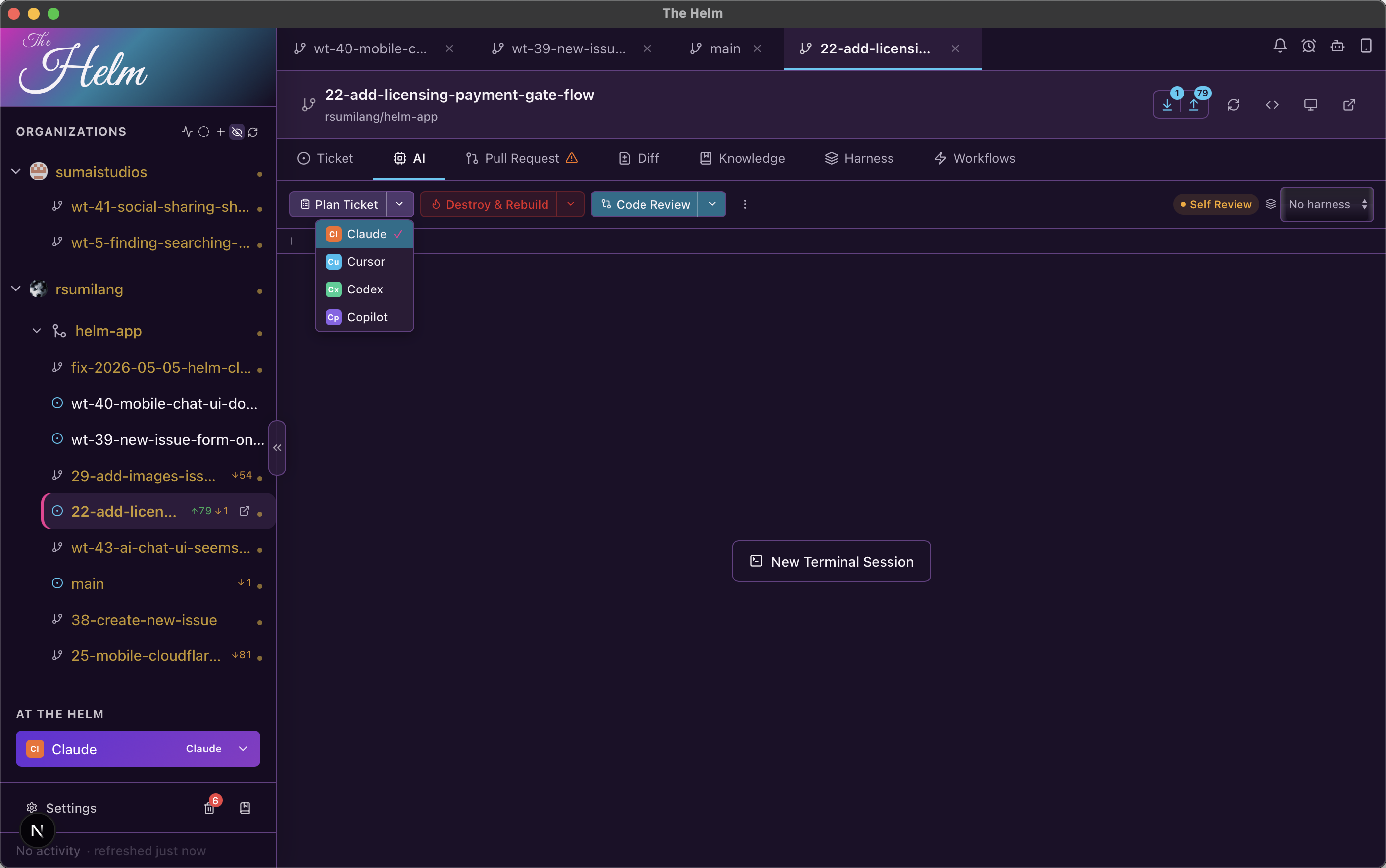Select wt-43-ai-chat-ui-seems branch in sidebar

(161, 548)
